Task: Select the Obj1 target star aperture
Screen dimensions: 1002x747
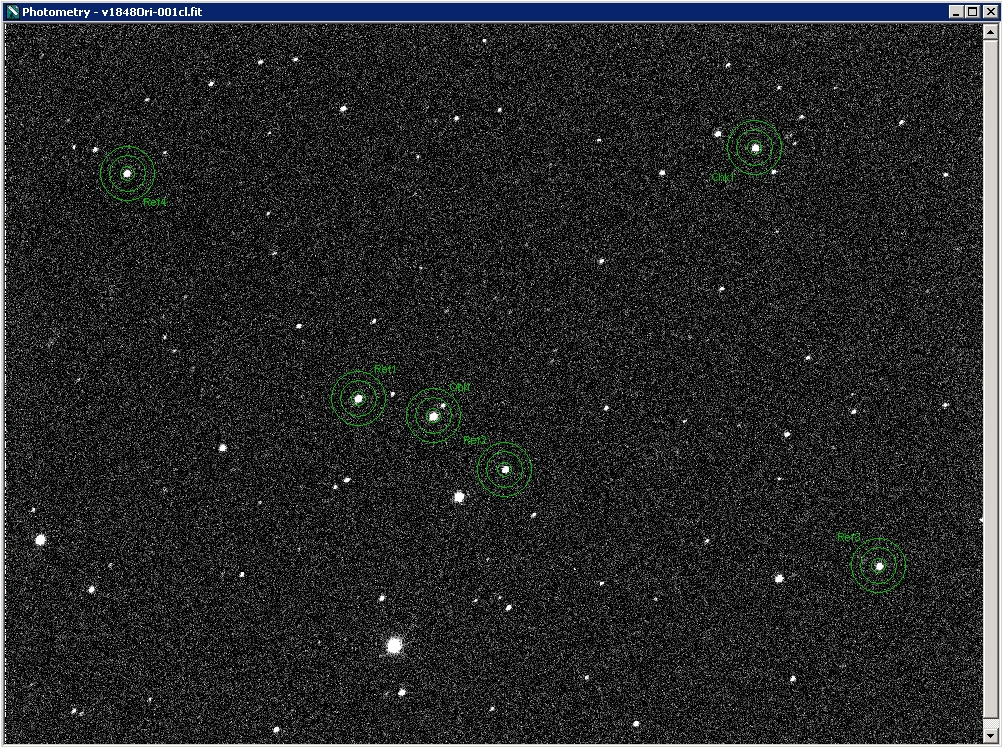Action: click(x=433, y=416)
